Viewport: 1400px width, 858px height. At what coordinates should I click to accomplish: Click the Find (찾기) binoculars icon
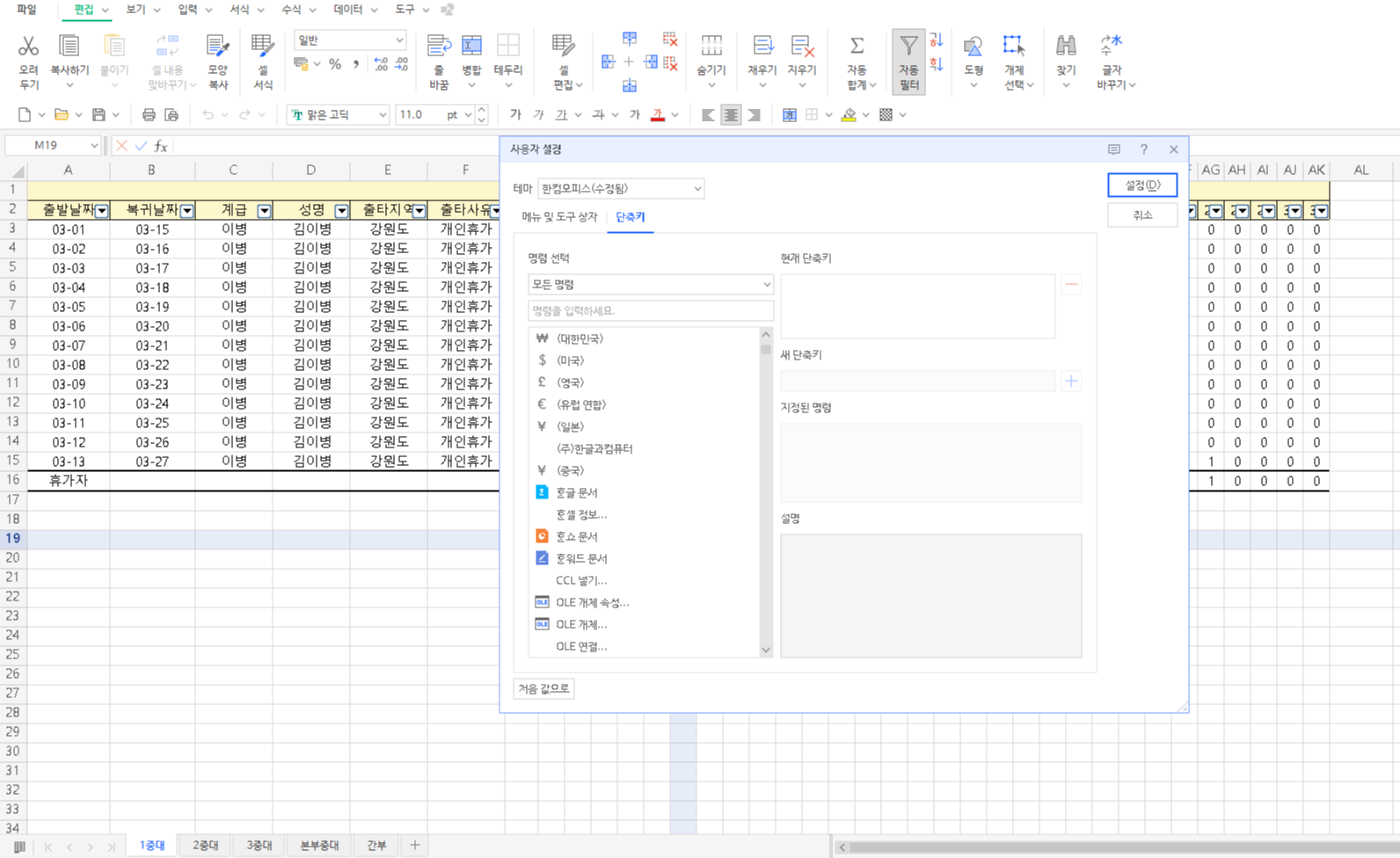[x=1066, y=46]
